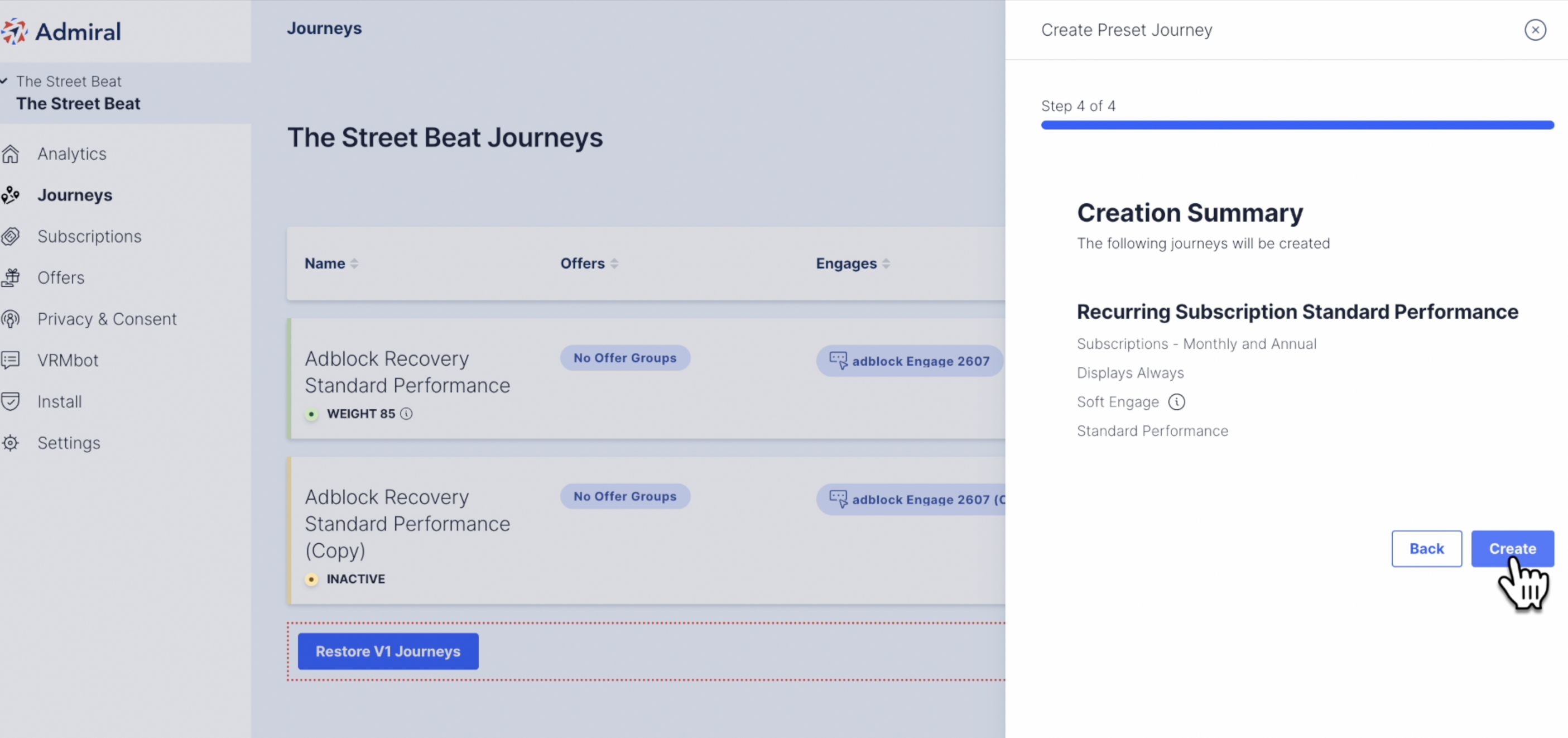The width and height of the screenshot is (1568, 738).
Task: Click the Offers gift icon
Action: point(11,277)
